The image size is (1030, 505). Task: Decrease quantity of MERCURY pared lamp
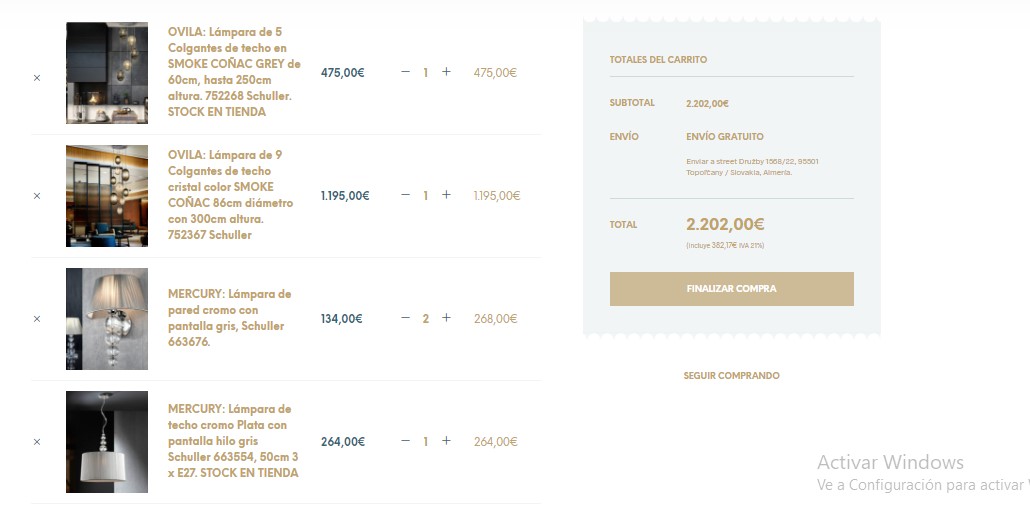405,318
